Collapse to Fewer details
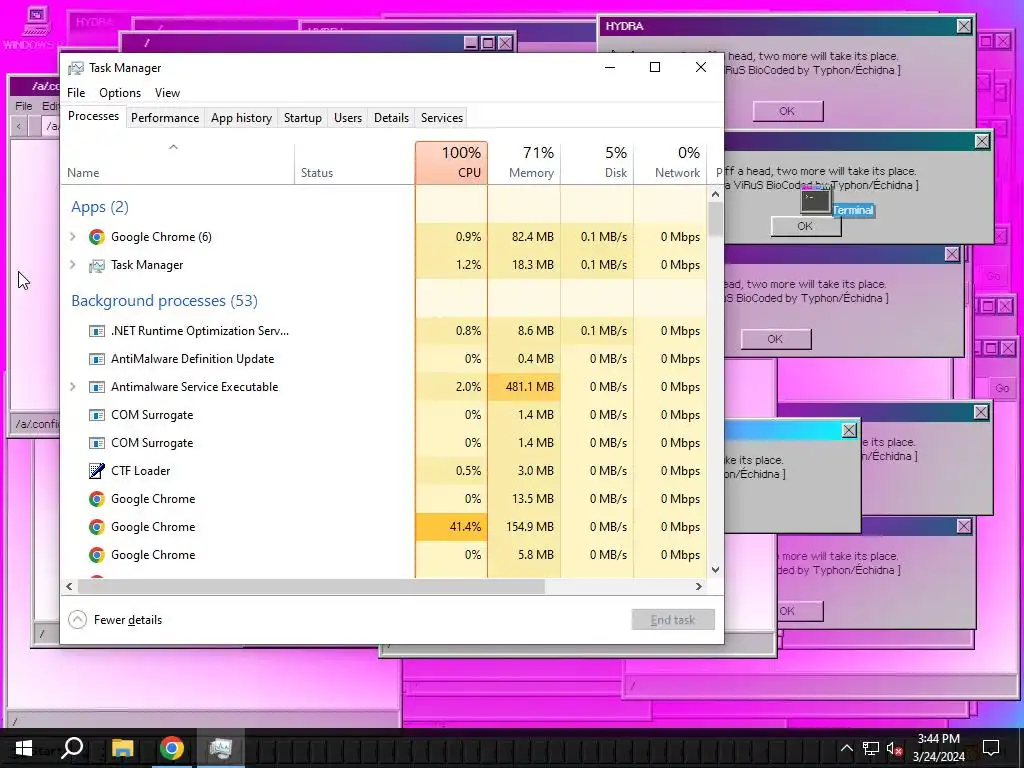Viewport: 1024px width, 768px height. [x=115, y=620]
